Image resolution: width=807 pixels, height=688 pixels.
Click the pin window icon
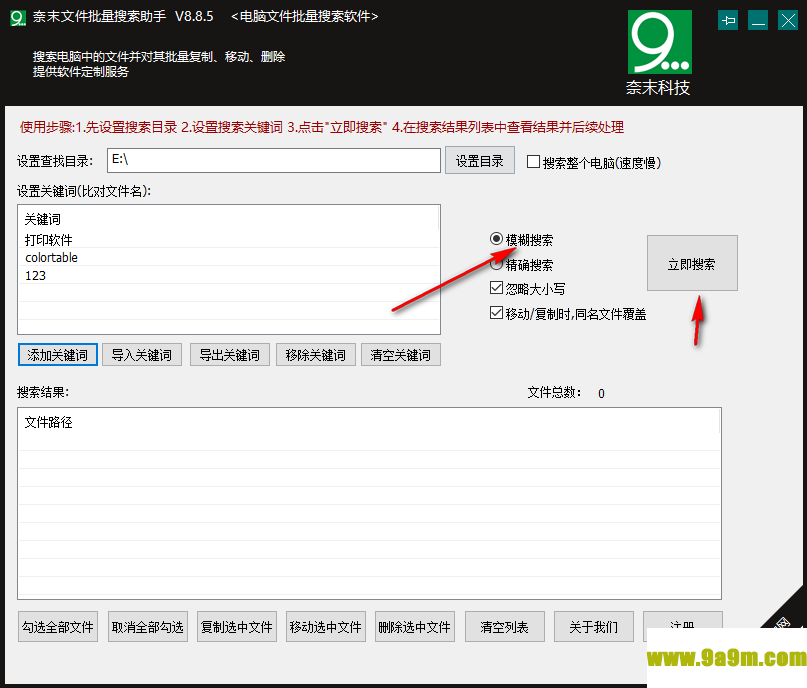coord(728,21)
